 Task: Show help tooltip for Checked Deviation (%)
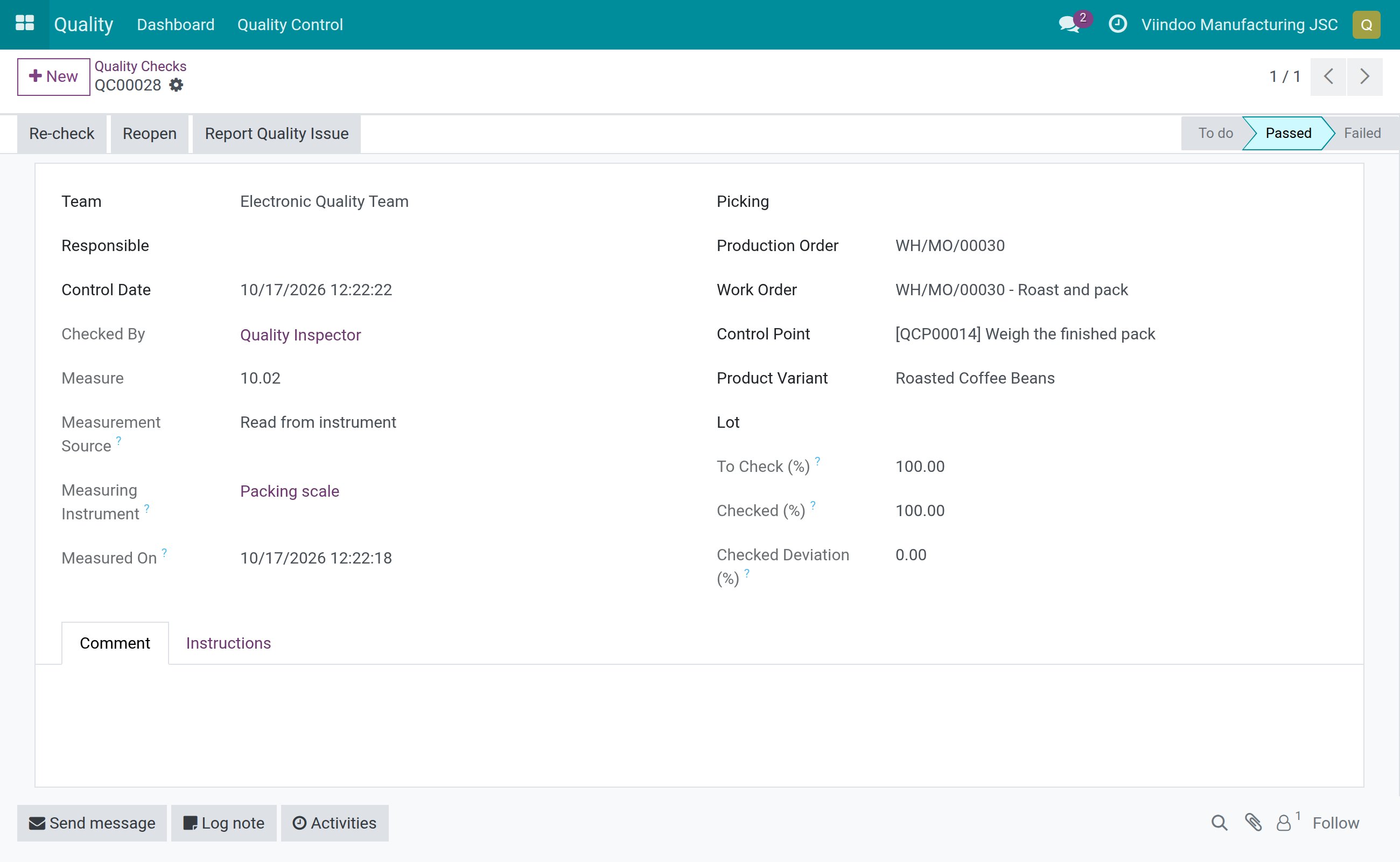pos(746,573)
